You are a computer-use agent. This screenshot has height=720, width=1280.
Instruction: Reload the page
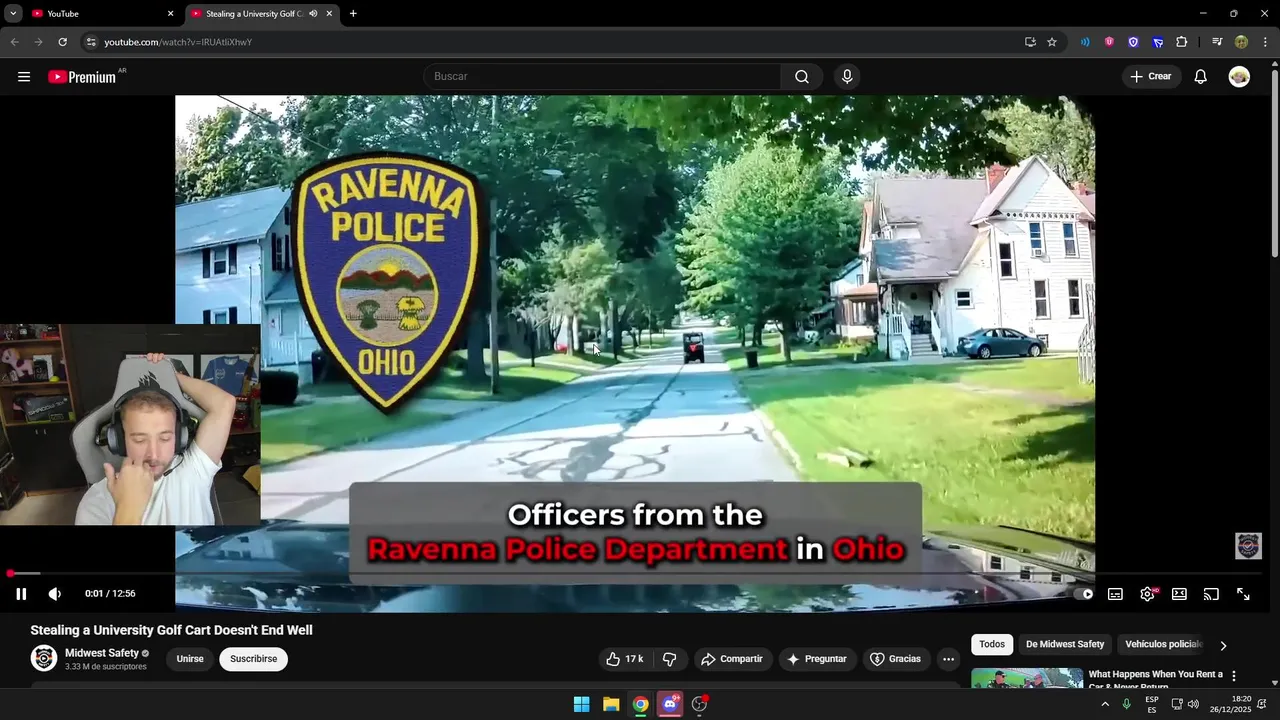(x=62, y=42)
